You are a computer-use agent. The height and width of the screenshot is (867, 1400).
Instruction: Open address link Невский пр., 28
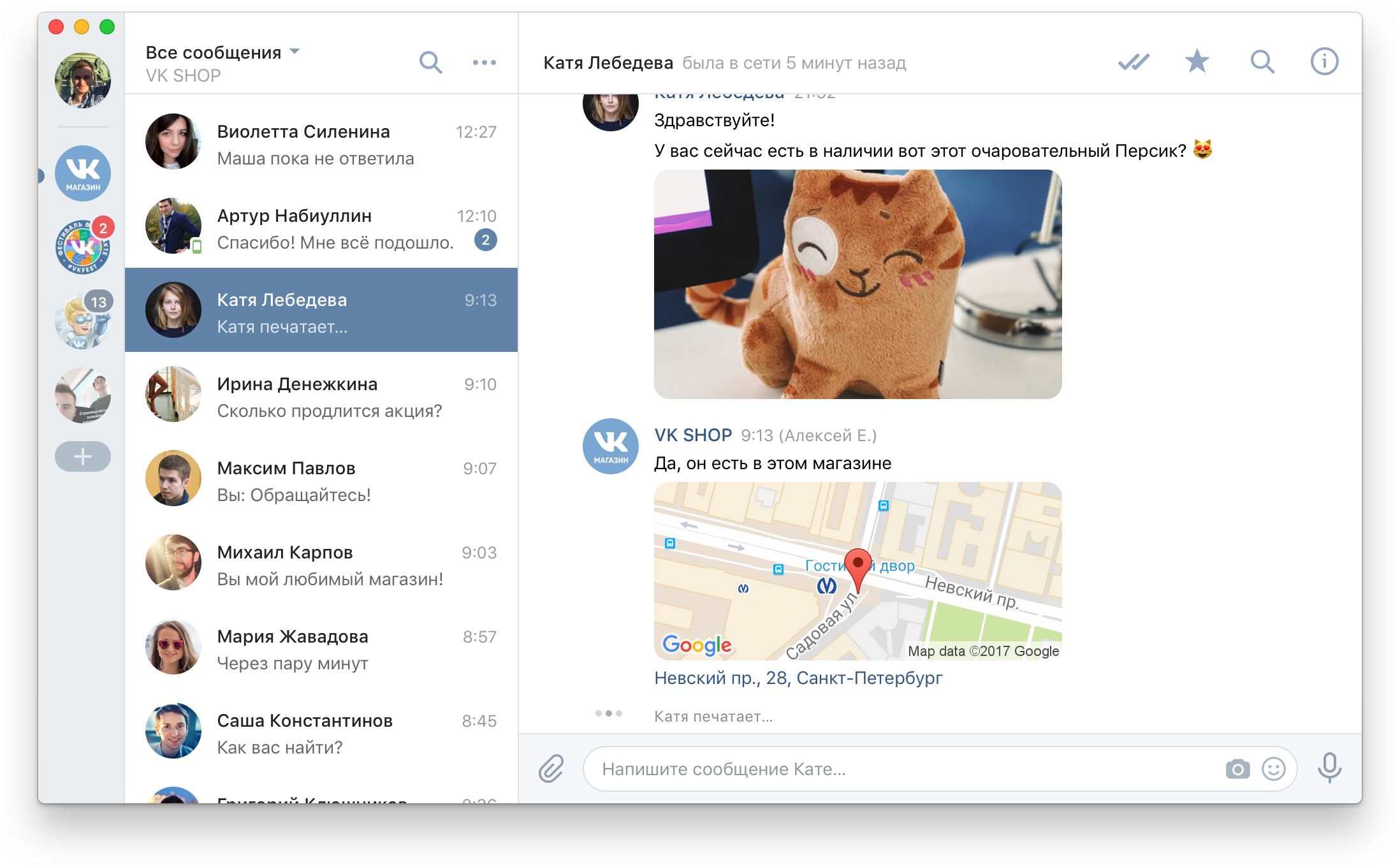click(x=798, y=678)
